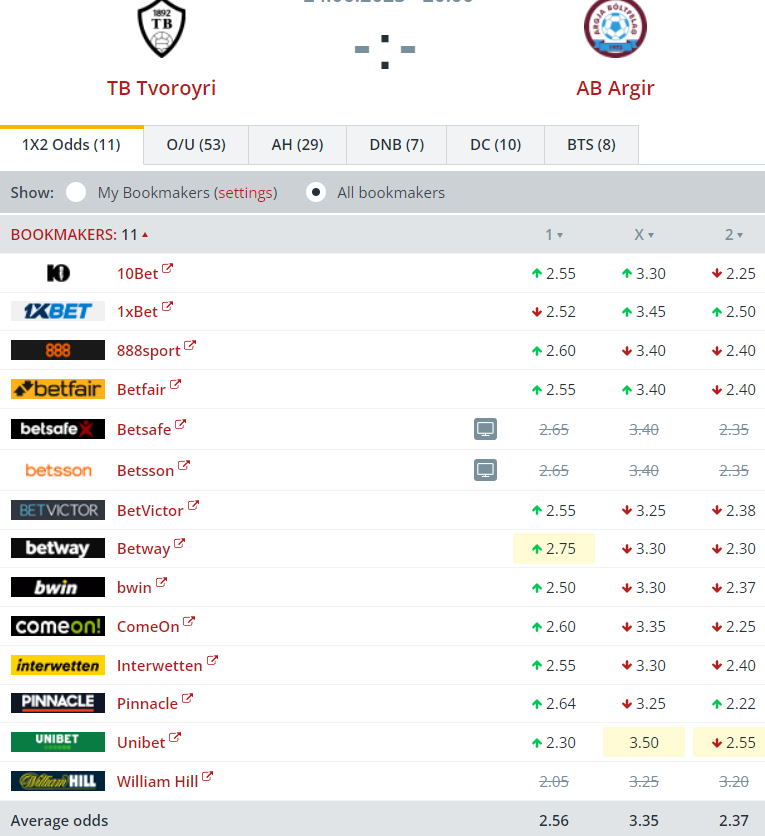This screenshot has width=765, height=836.
Task: Click Pinnacle away odds 2.22
Action: click(x=734, y=704)
